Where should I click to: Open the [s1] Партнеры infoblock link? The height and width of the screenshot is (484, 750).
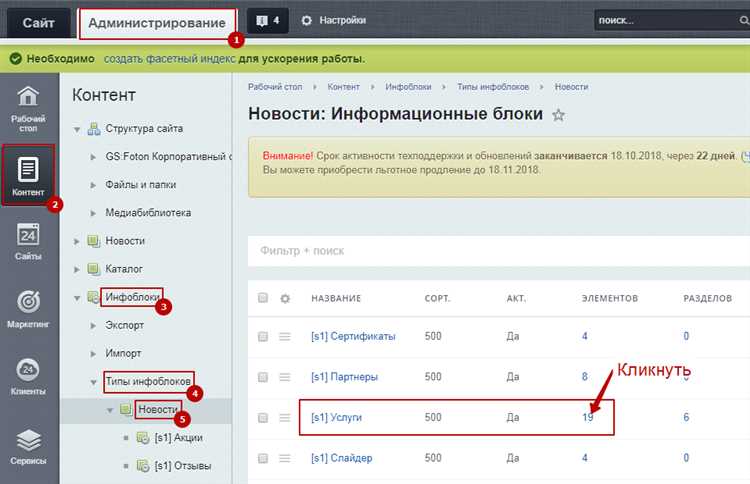click(344, 377)
